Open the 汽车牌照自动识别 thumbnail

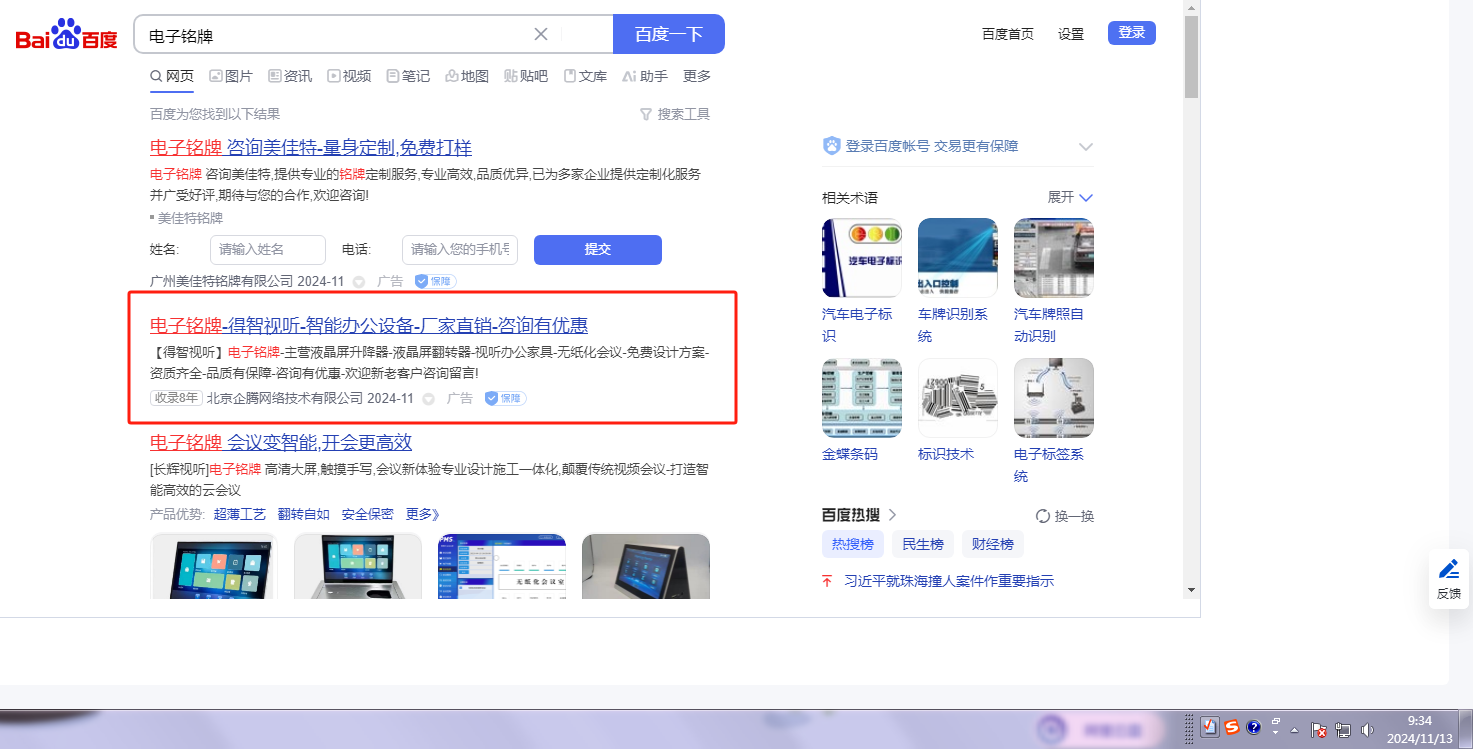(1054, 258)
